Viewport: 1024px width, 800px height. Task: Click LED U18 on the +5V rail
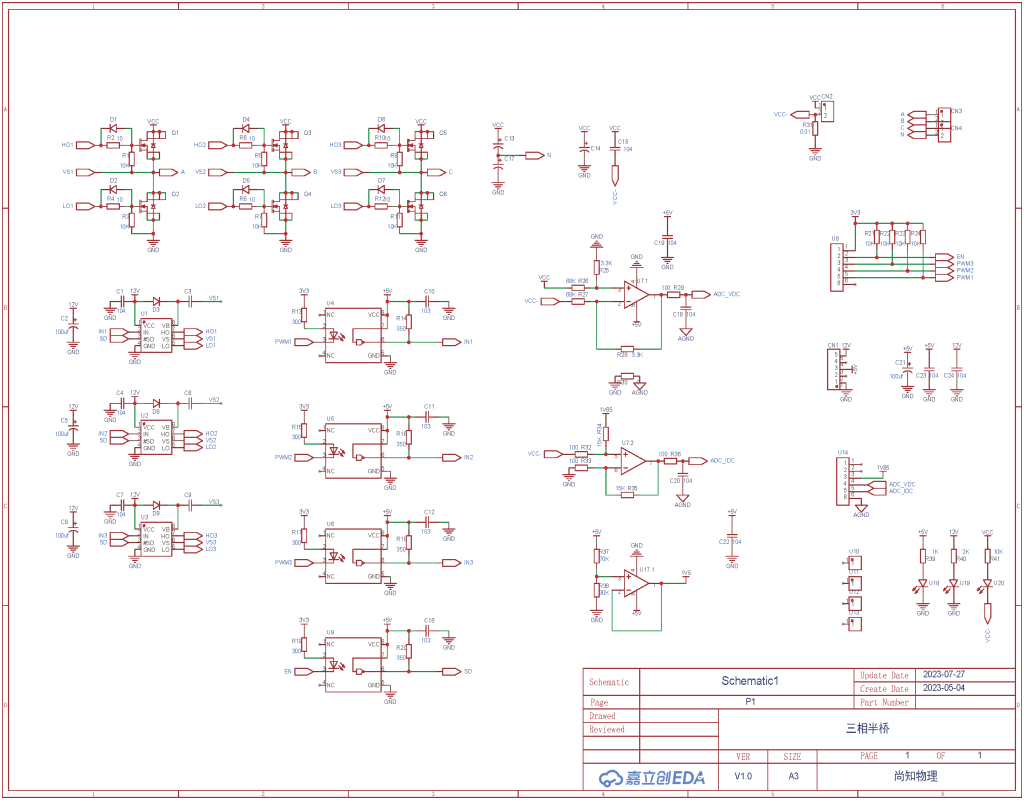click(x=923, y=583)
